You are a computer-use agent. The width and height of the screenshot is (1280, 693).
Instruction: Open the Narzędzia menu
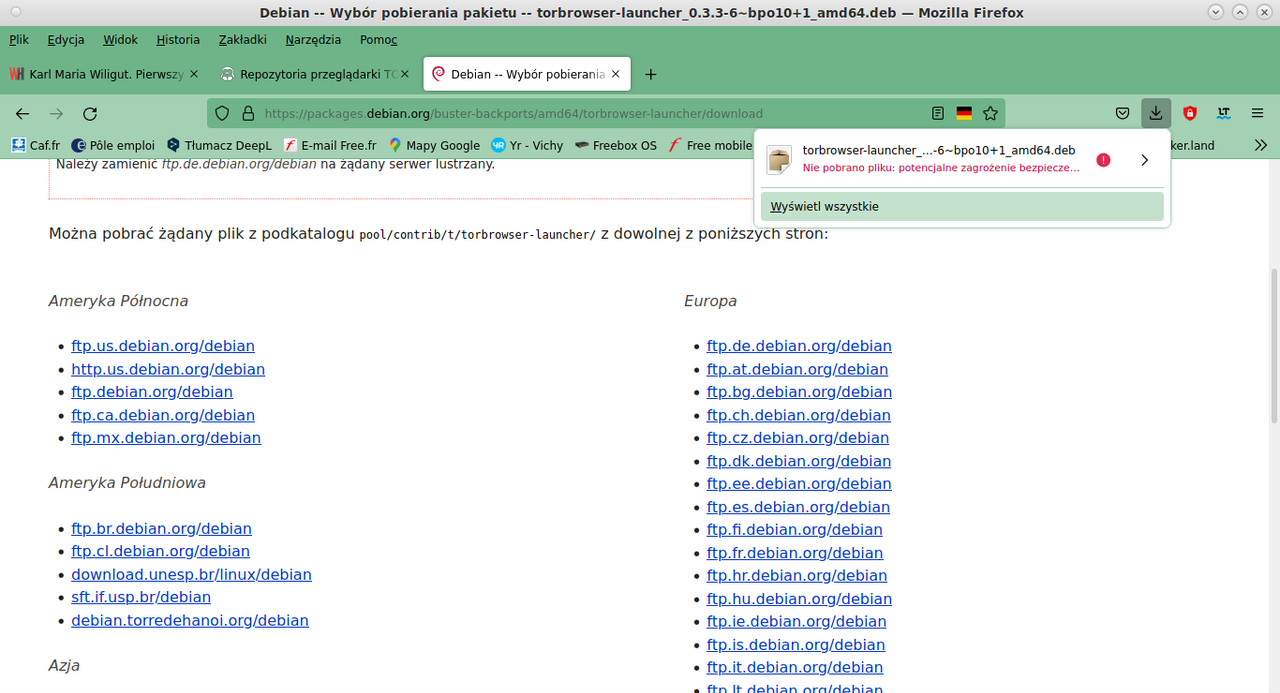(313, 40)
